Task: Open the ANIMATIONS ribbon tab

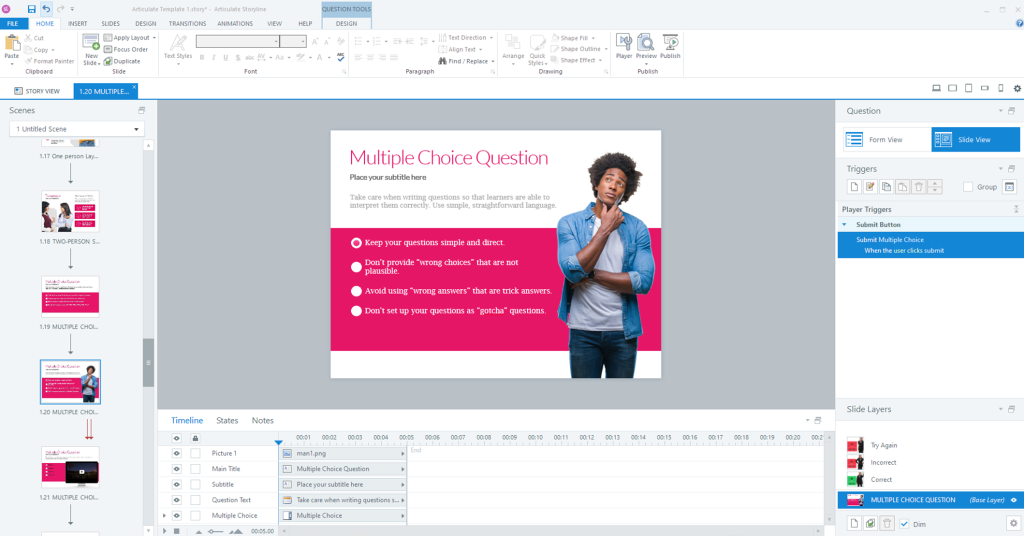Action: coord(235,22)
